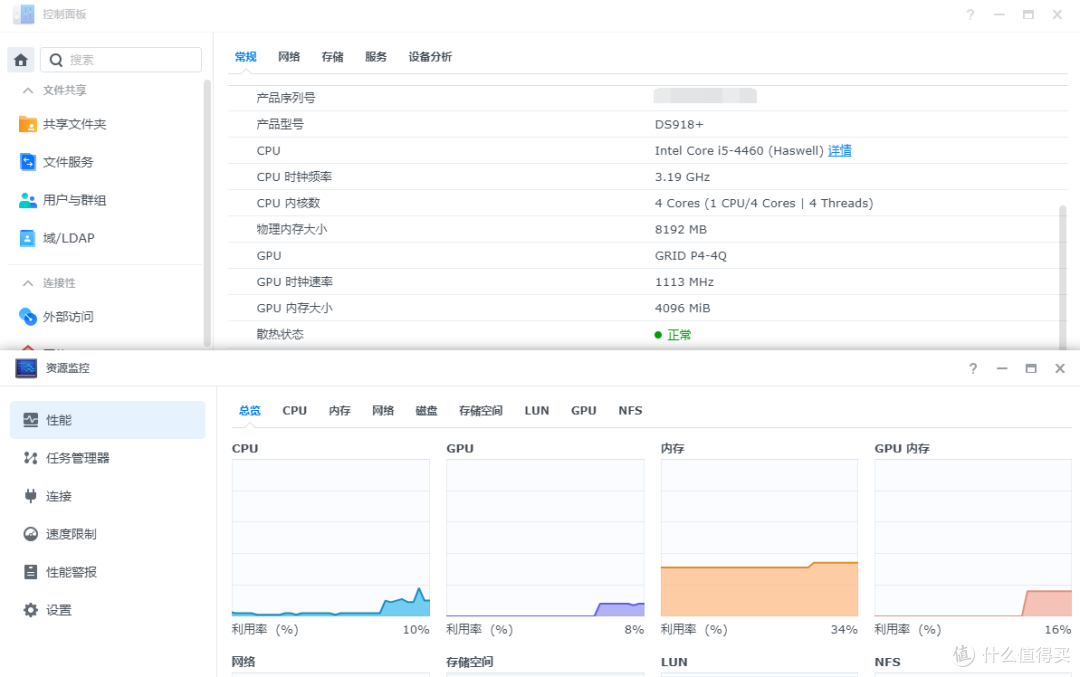
Task: Click the cores value 4 Cores
Action: pyautogui.click(x=764, y=203)
